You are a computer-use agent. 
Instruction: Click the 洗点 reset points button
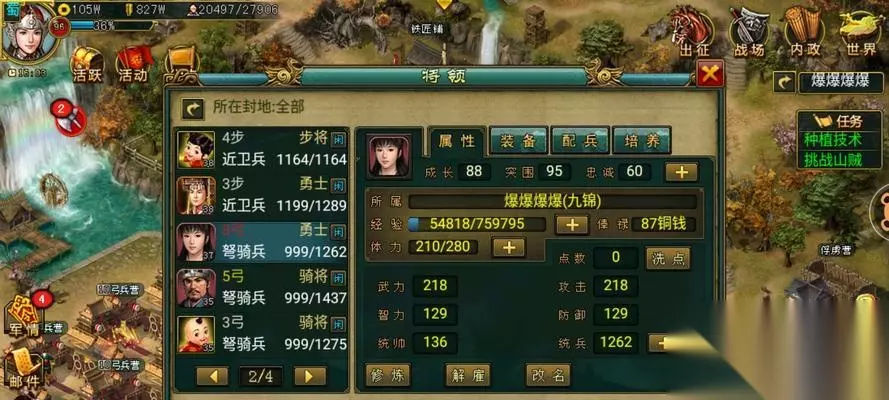click(x=668, y=258)
